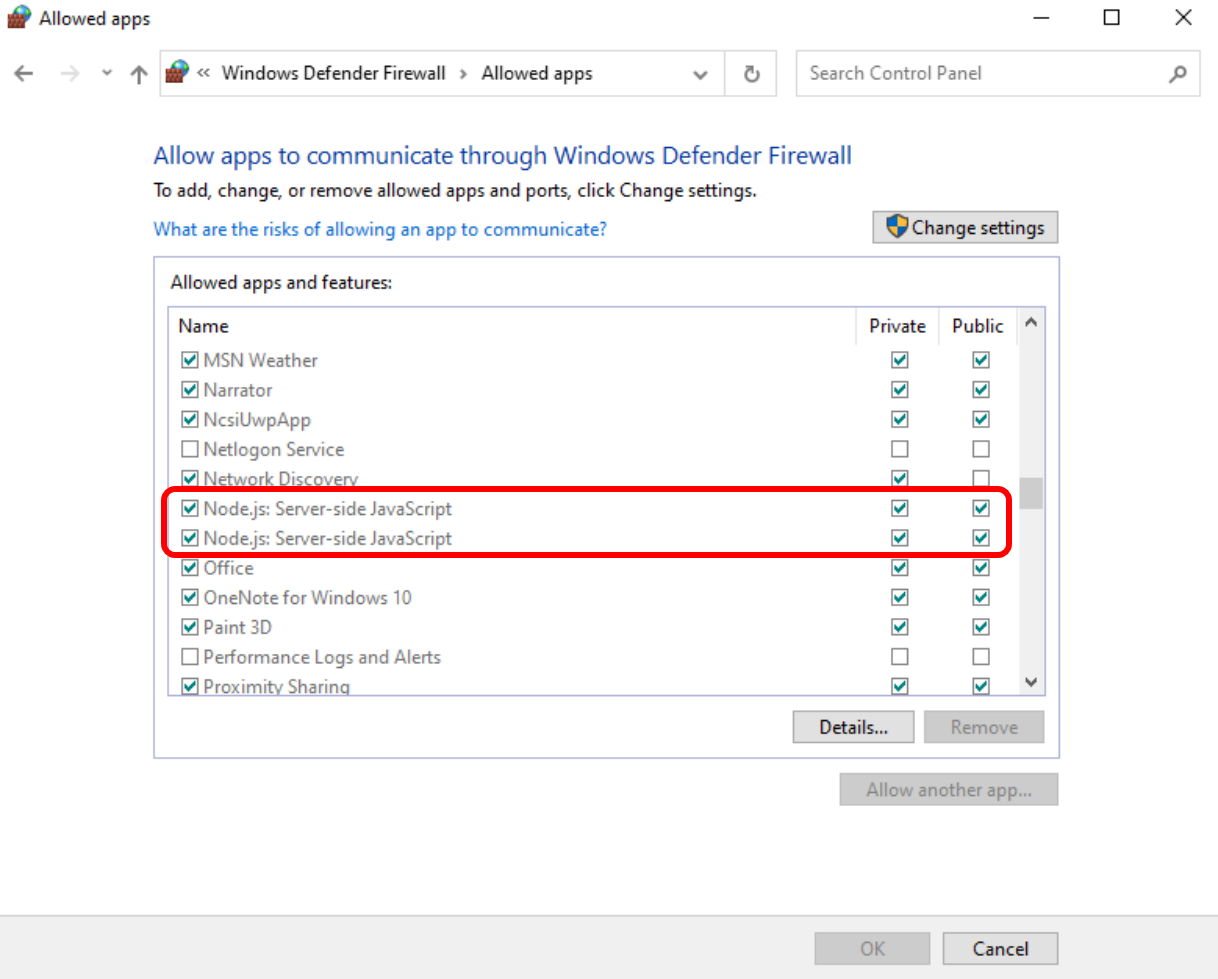Click the Forward navigation arrow
1218x979 pixels.
point(69,74)
